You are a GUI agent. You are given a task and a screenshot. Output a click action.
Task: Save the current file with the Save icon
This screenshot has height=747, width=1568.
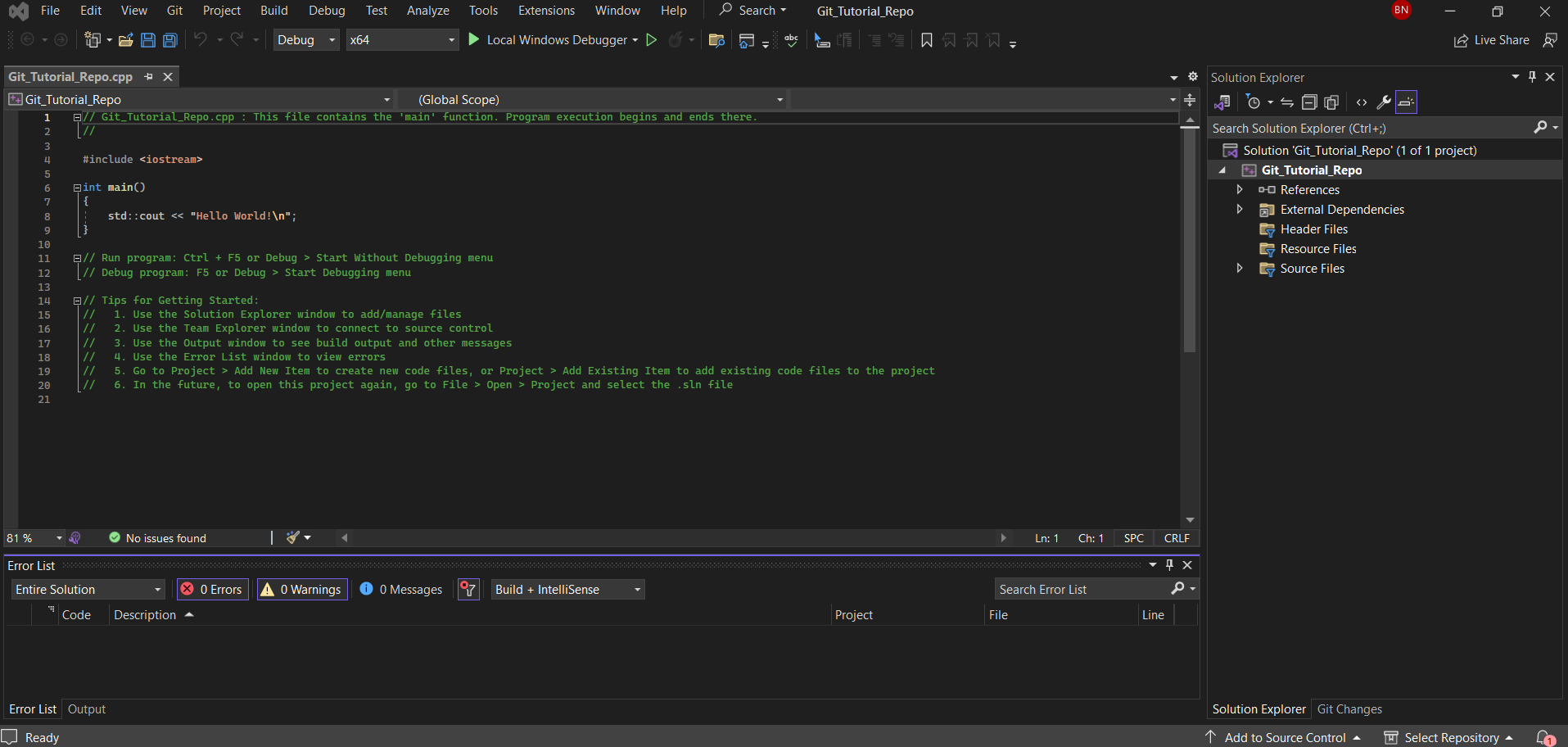pyautogui.click(x=148, y=40)
